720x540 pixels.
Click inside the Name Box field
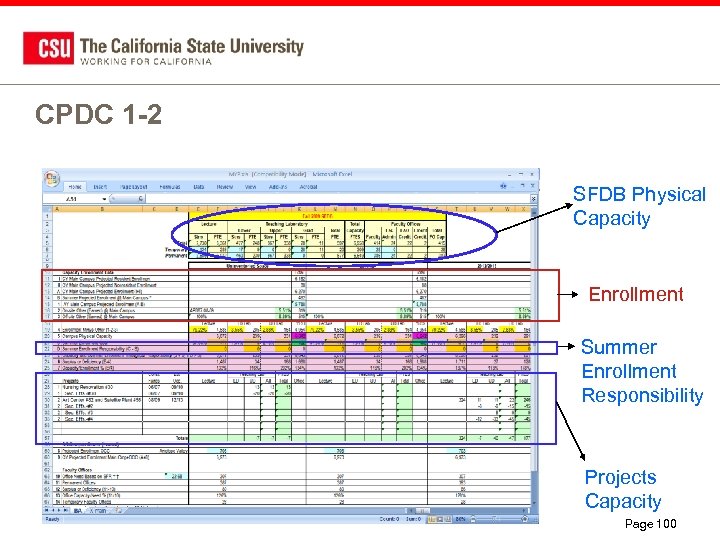point(72,199)
